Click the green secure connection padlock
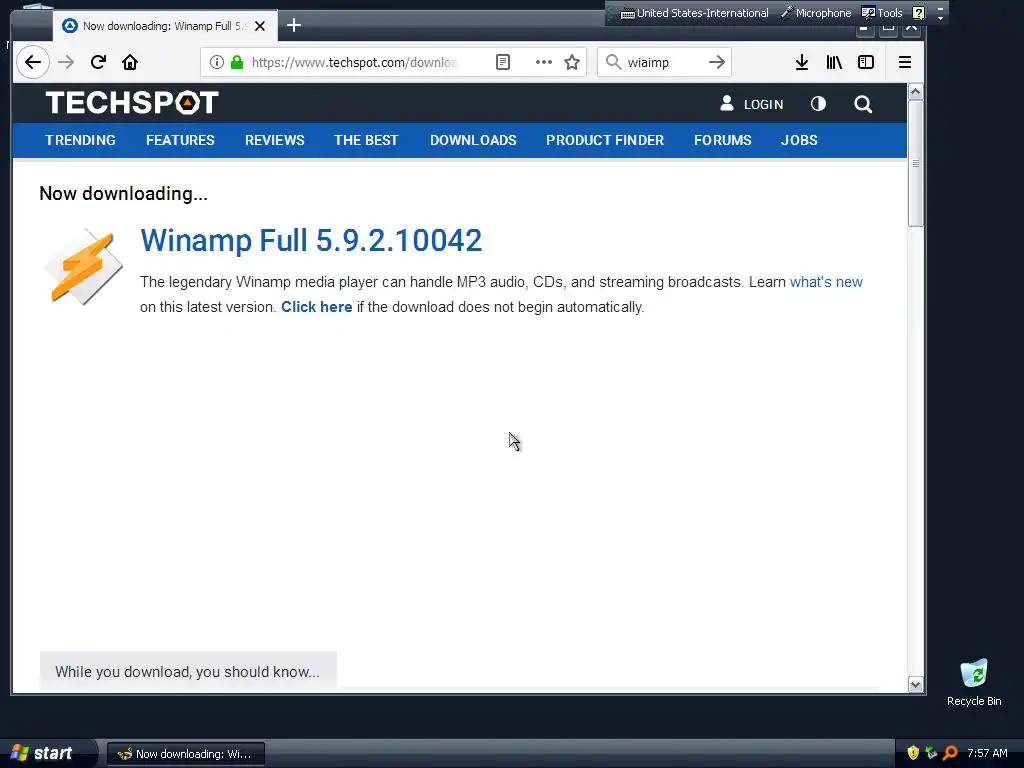Viewport: 1024px width, 768px height. click(x=237, y=62)
